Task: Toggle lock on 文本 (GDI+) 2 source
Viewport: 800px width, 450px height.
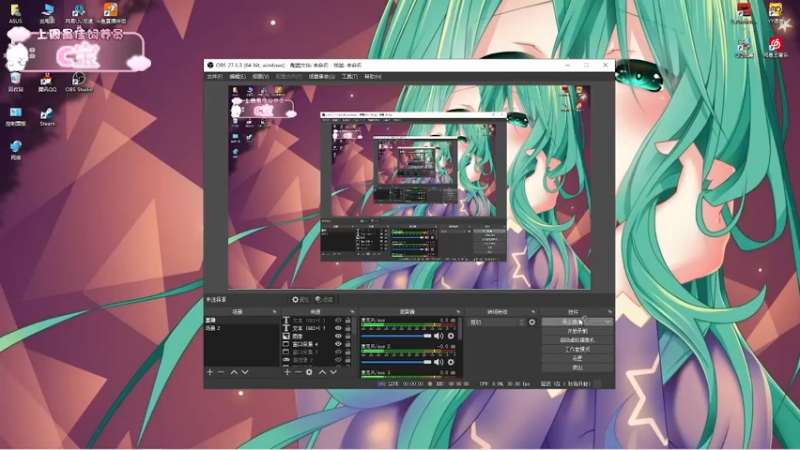Action: click(x=347, y=320)
